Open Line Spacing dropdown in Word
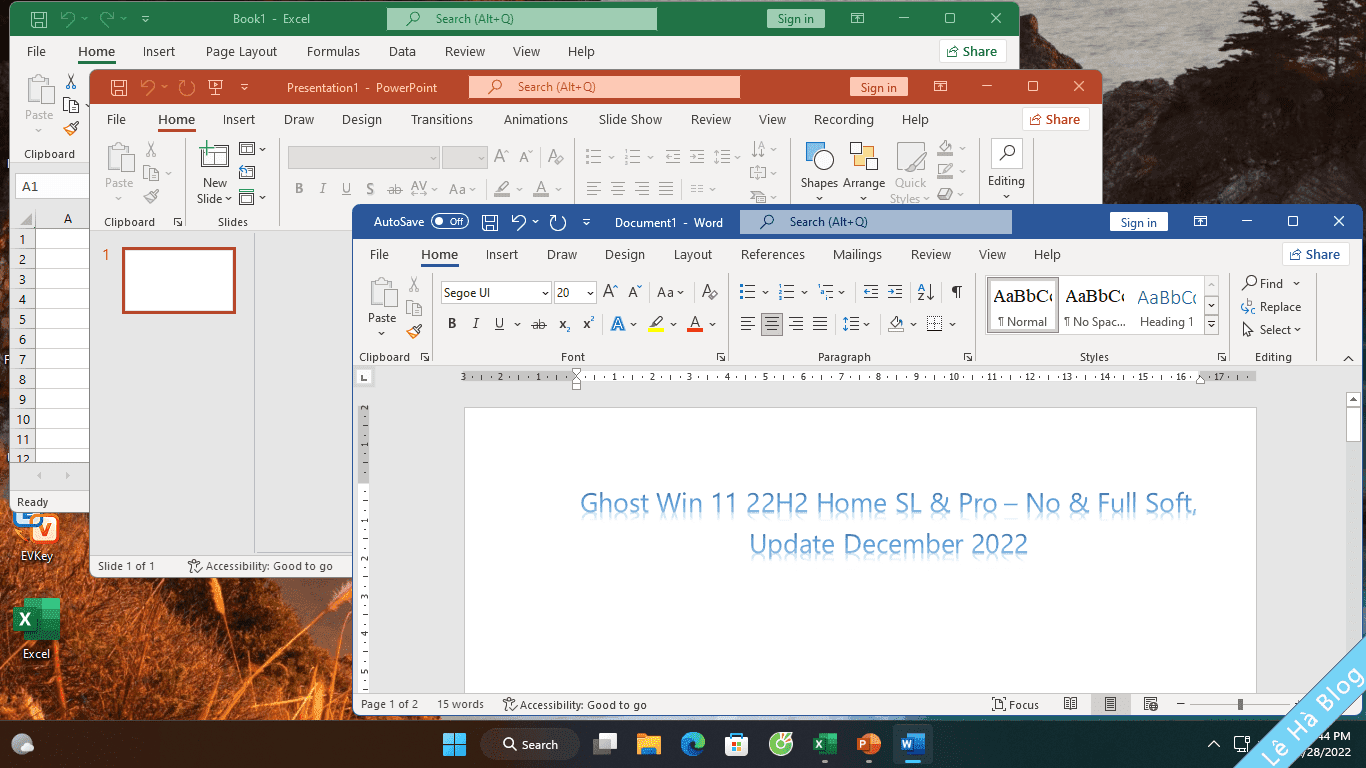Image resolution: width=1366 pixels, height=768 pixels. click(x=857, y=324)
